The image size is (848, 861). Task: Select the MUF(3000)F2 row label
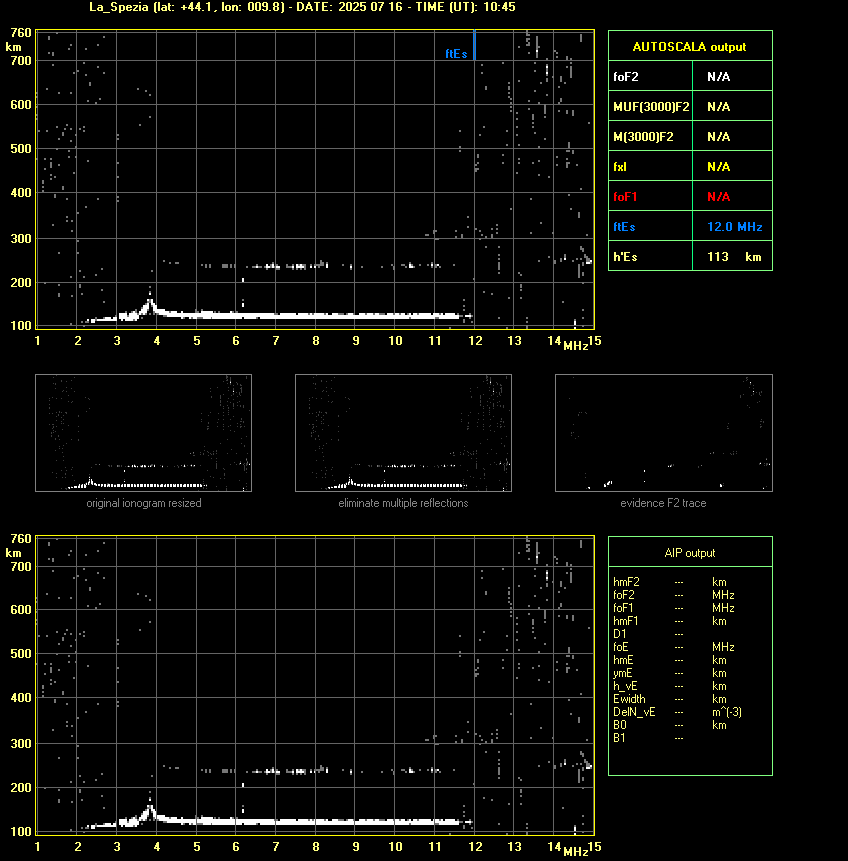coord(651,107)
